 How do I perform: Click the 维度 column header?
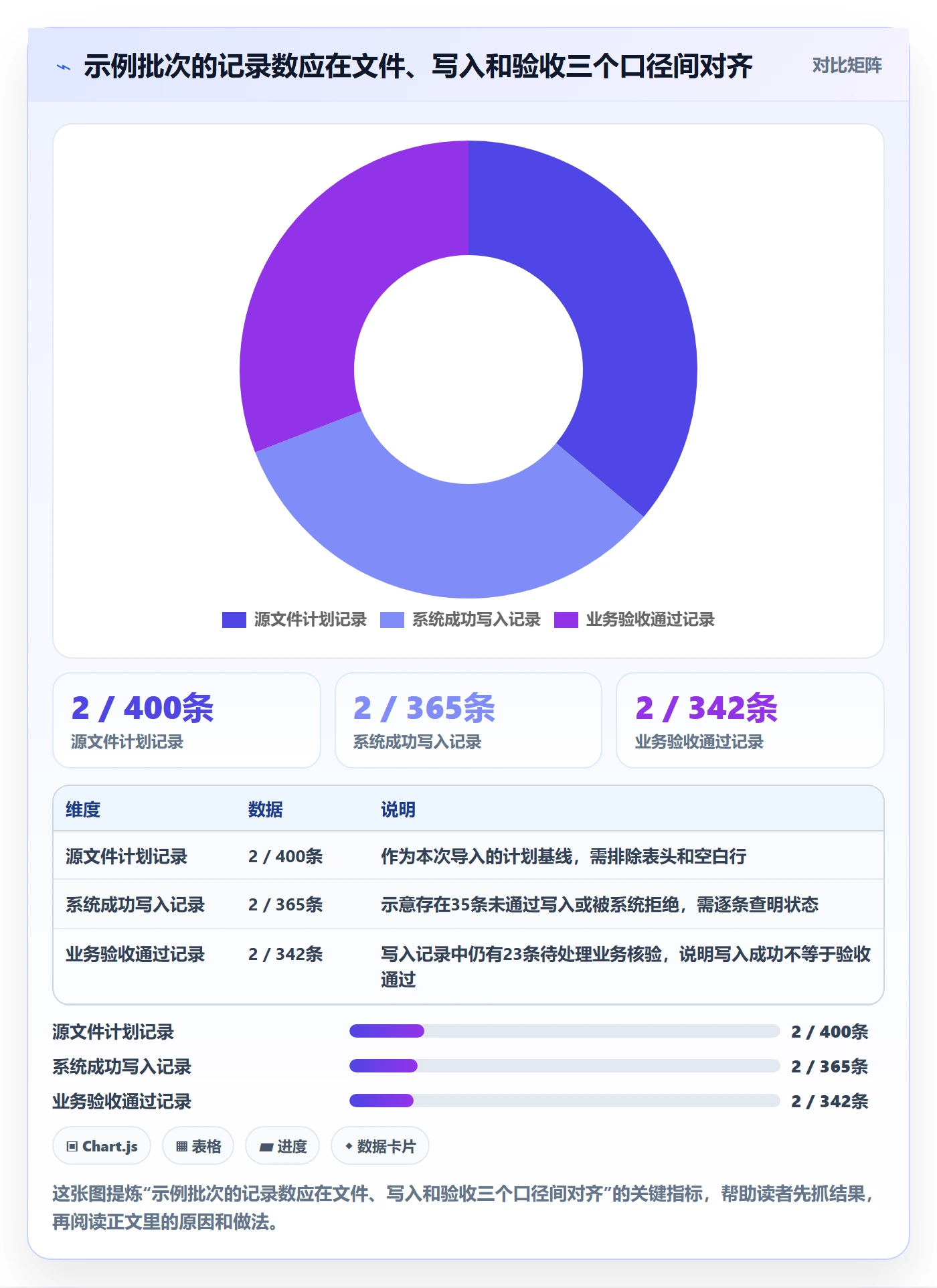coord(83,809)
